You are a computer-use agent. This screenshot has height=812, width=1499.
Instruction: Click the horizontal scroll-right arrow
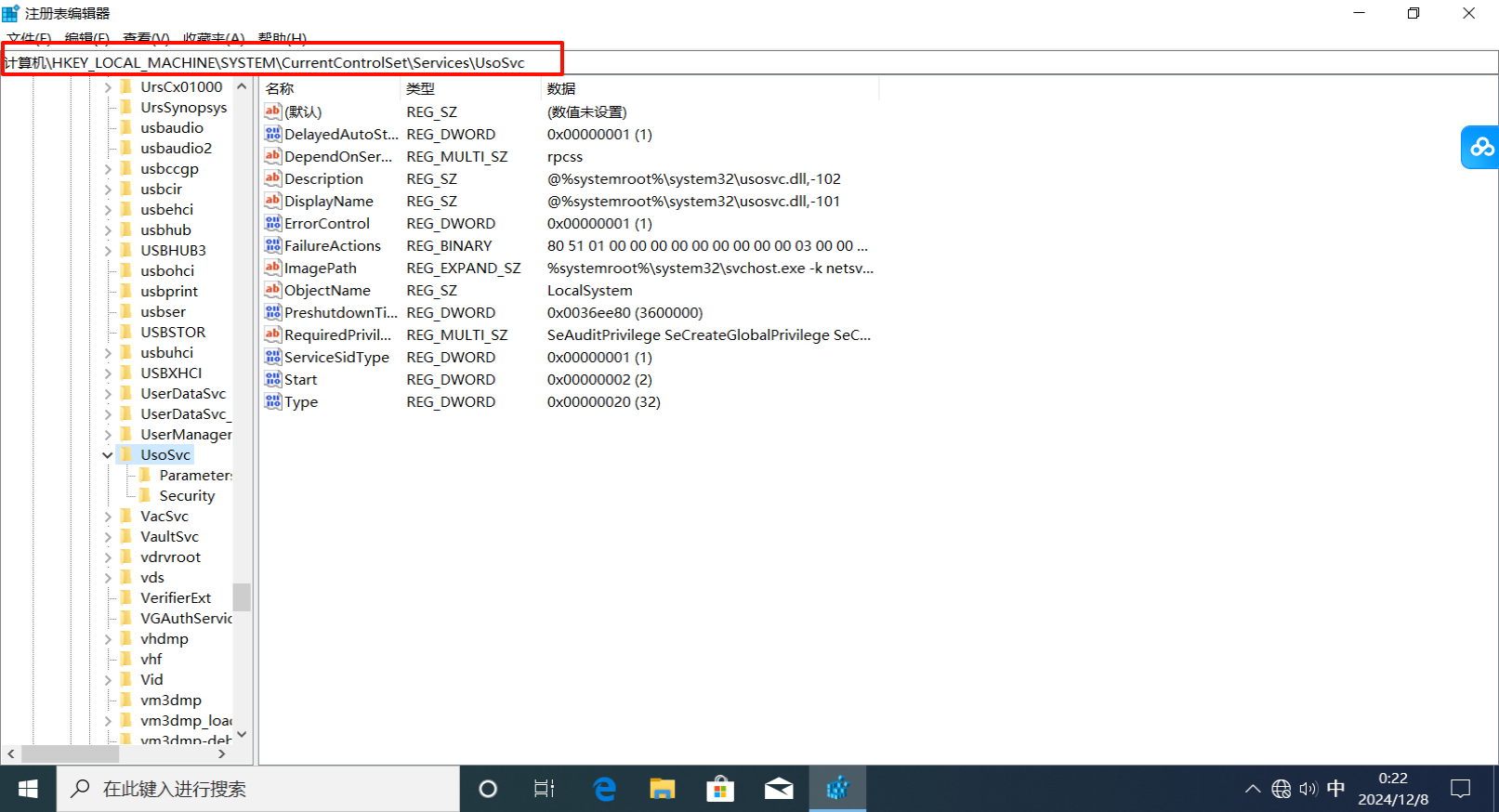(x=221, y=753)
